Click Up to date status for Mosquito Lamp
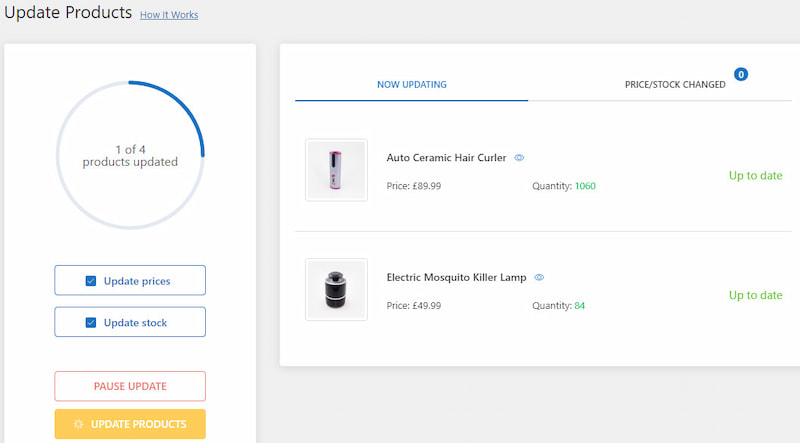The height and width of the screenshot is (443, 800). (x=755, y=295)
